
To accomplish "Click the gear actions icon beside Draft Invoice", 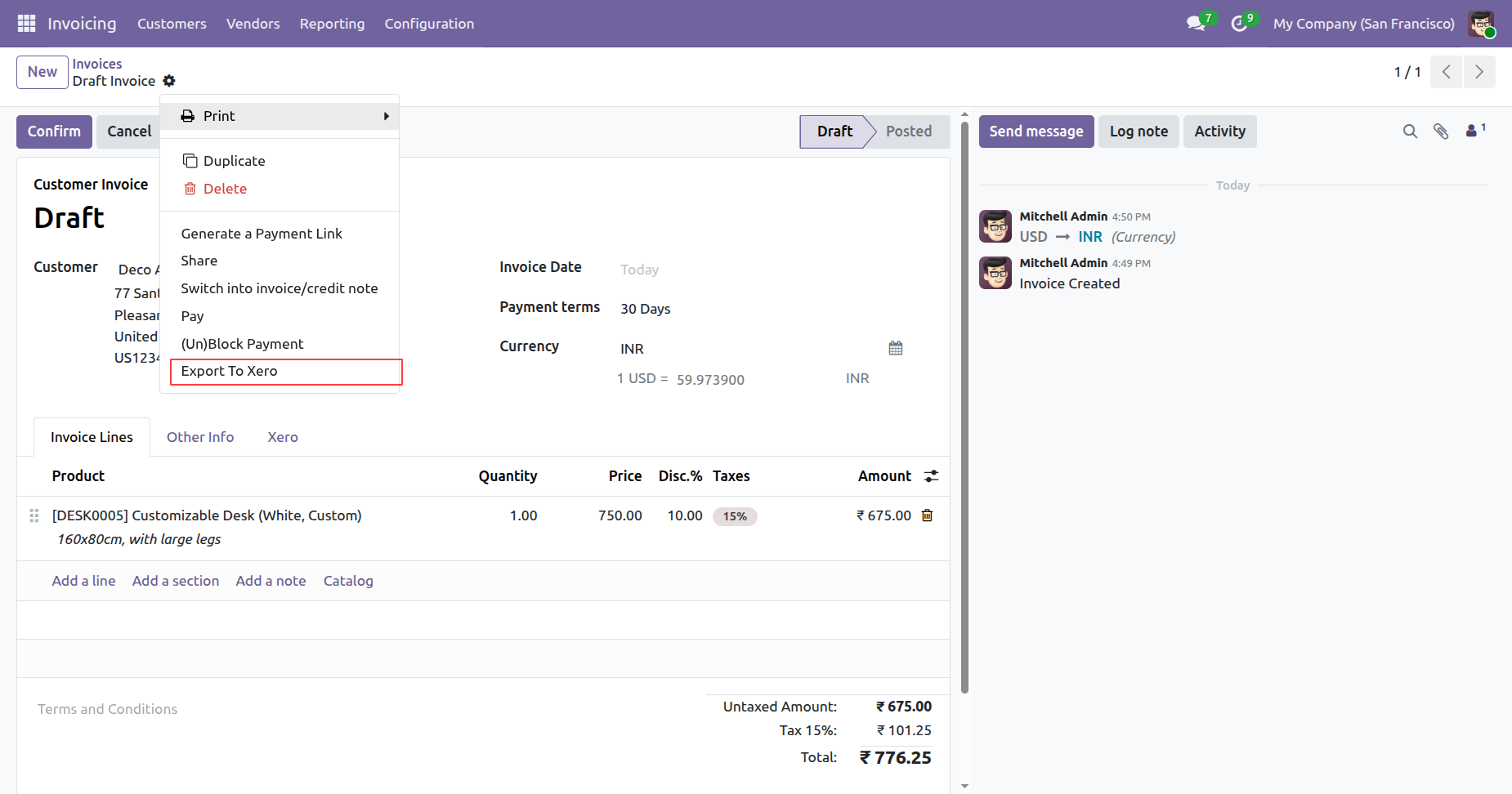I will click(169, 81).
